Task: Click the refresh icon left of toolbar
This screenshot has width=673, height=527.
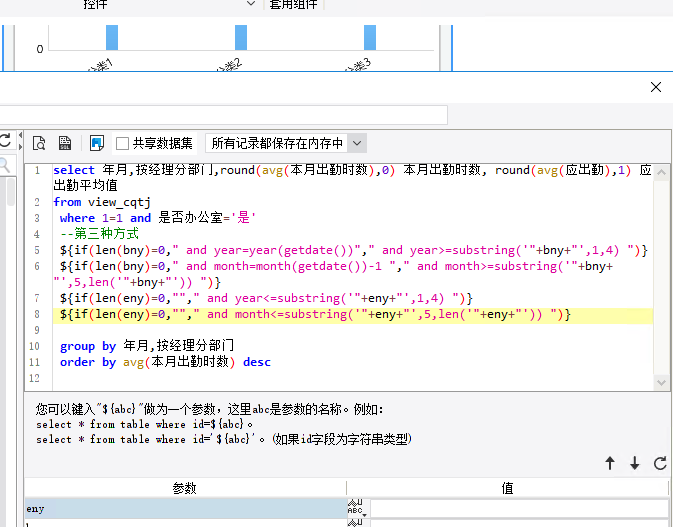Action: (x=5, y=142)
